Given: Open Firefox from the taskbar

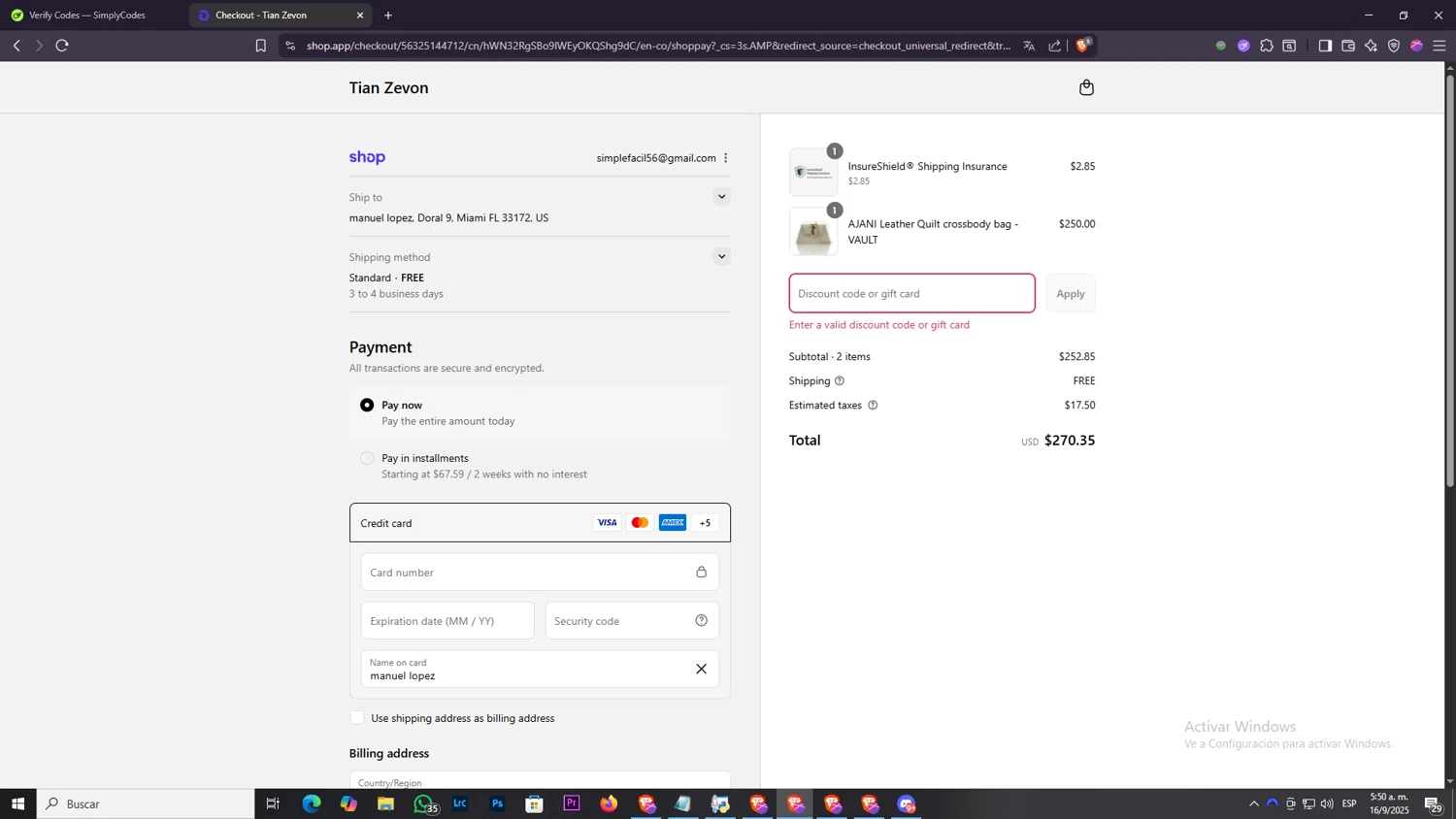Looking at the screenshot, I should pyautogui.click(x=609, y=803).
